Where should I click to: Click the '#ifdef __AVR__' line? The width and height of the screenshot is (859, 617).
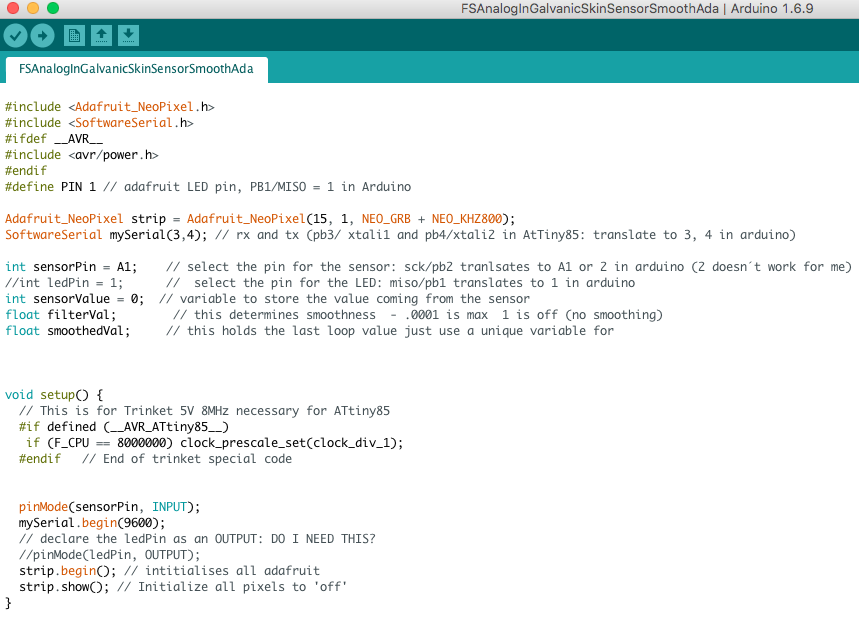point(54,139)
